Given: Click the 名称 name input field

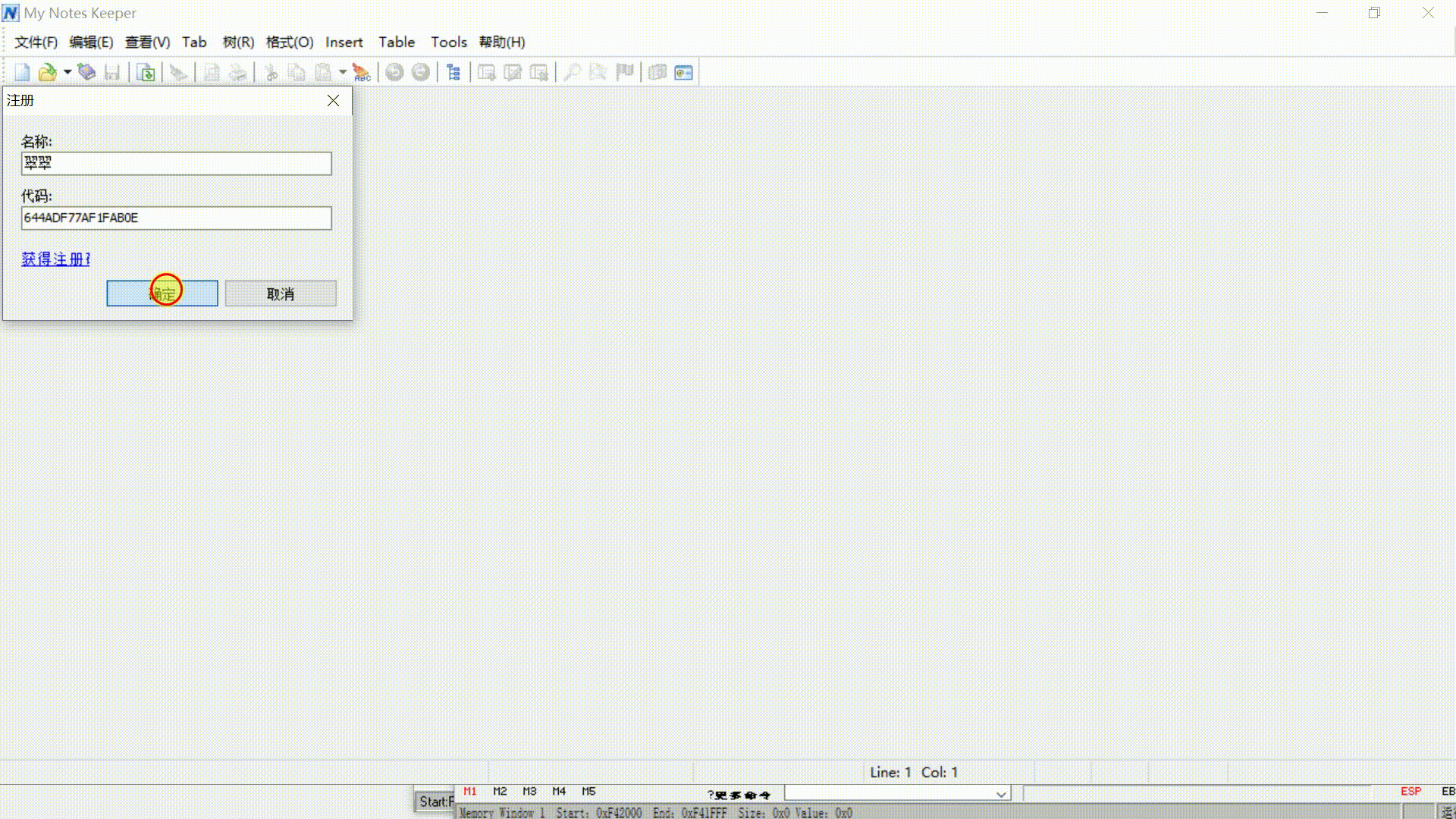Looking at the screenshot, I should point(177,164).
